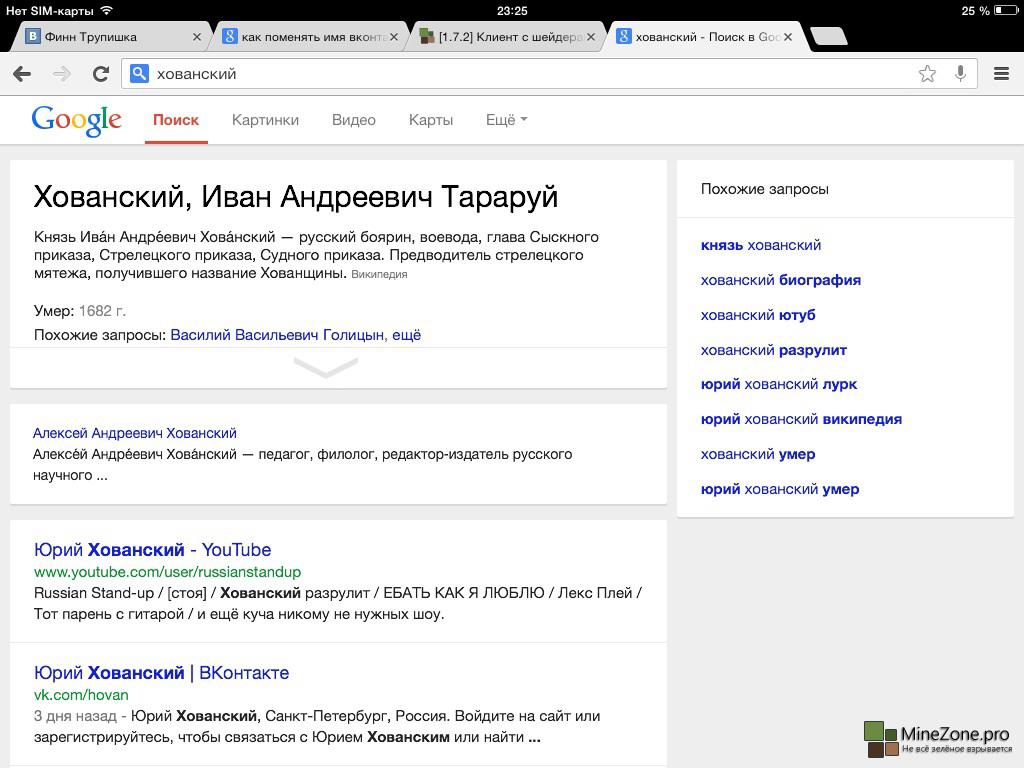Switch to the Видео search tab
The height and width of the screenshot is (768, 1024).
[x=354, y=120]
